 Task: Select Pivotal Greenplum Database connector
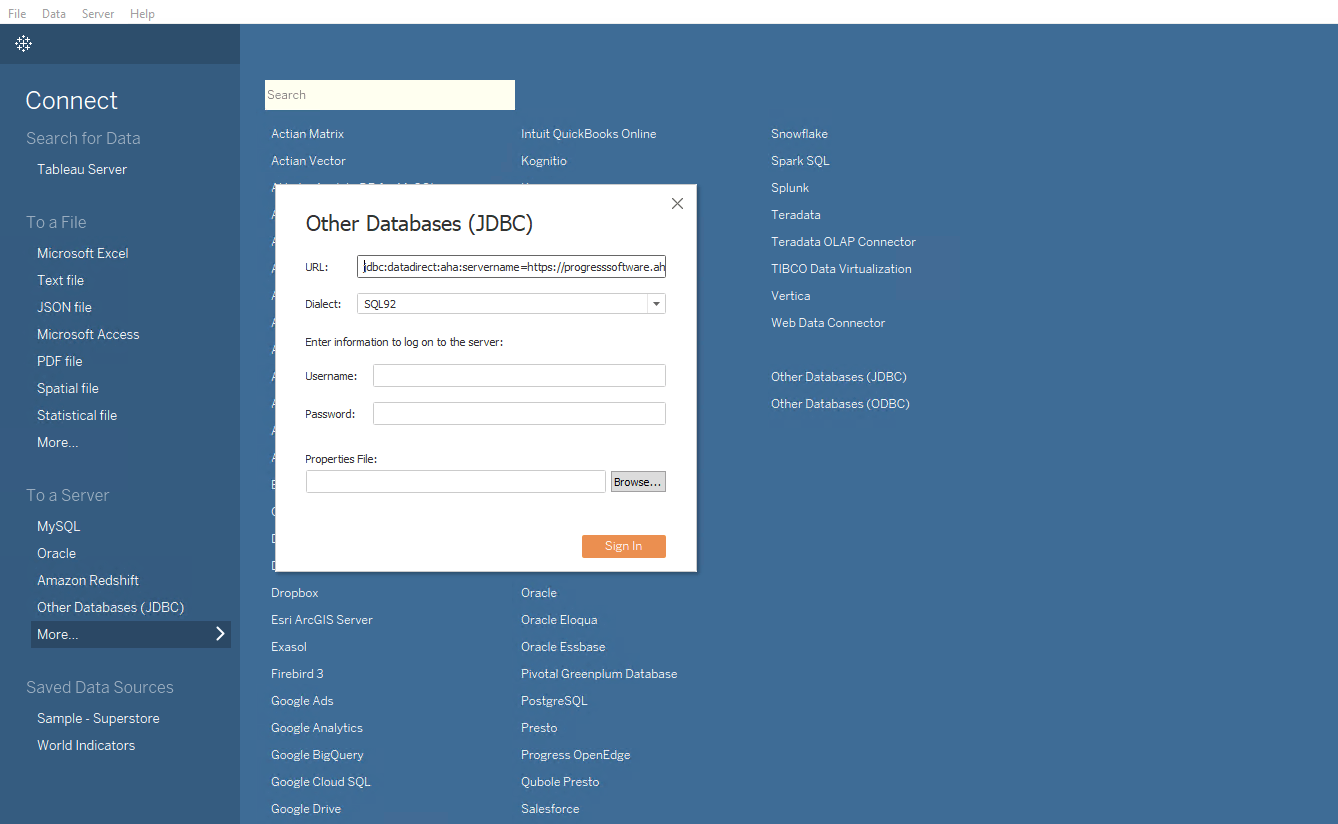coord(599,674)
